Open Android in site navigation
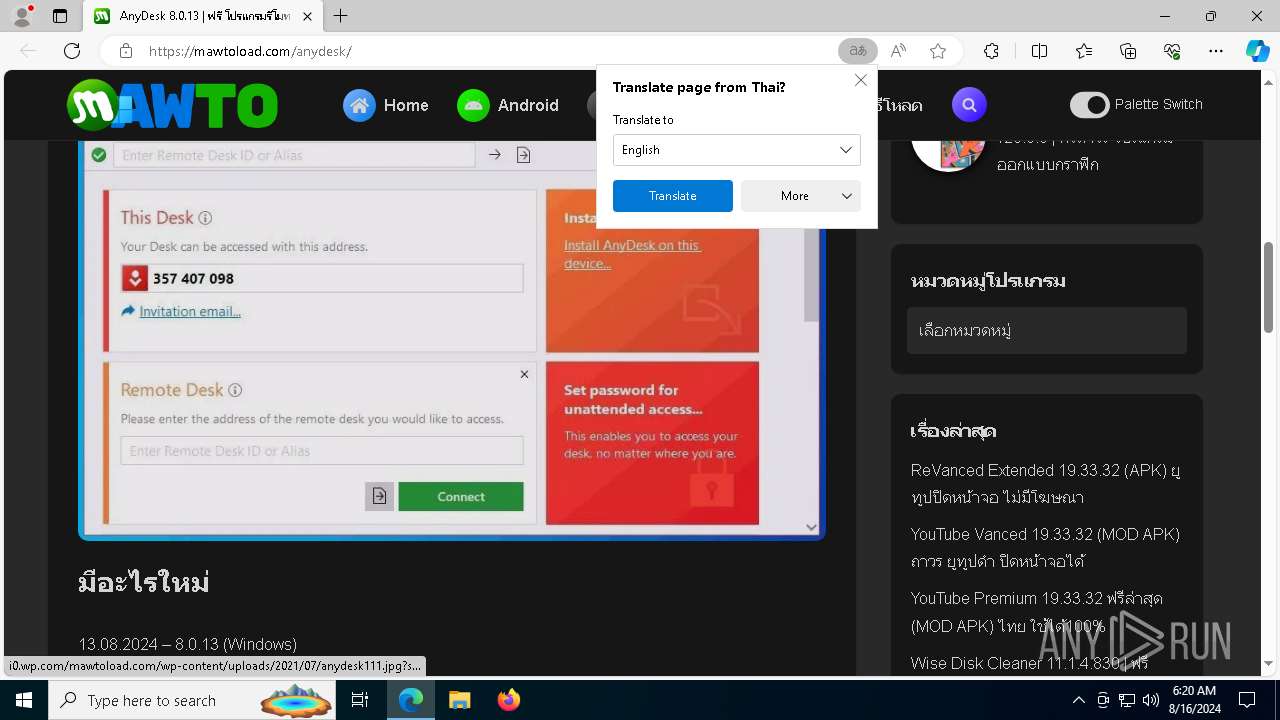Viewport: 1280px width, 720px height. (x=508, y=105)
